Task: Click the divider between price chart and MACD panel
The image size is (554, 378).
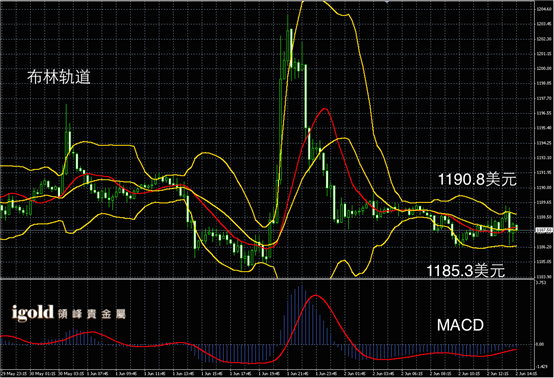Action: point(267,279)
